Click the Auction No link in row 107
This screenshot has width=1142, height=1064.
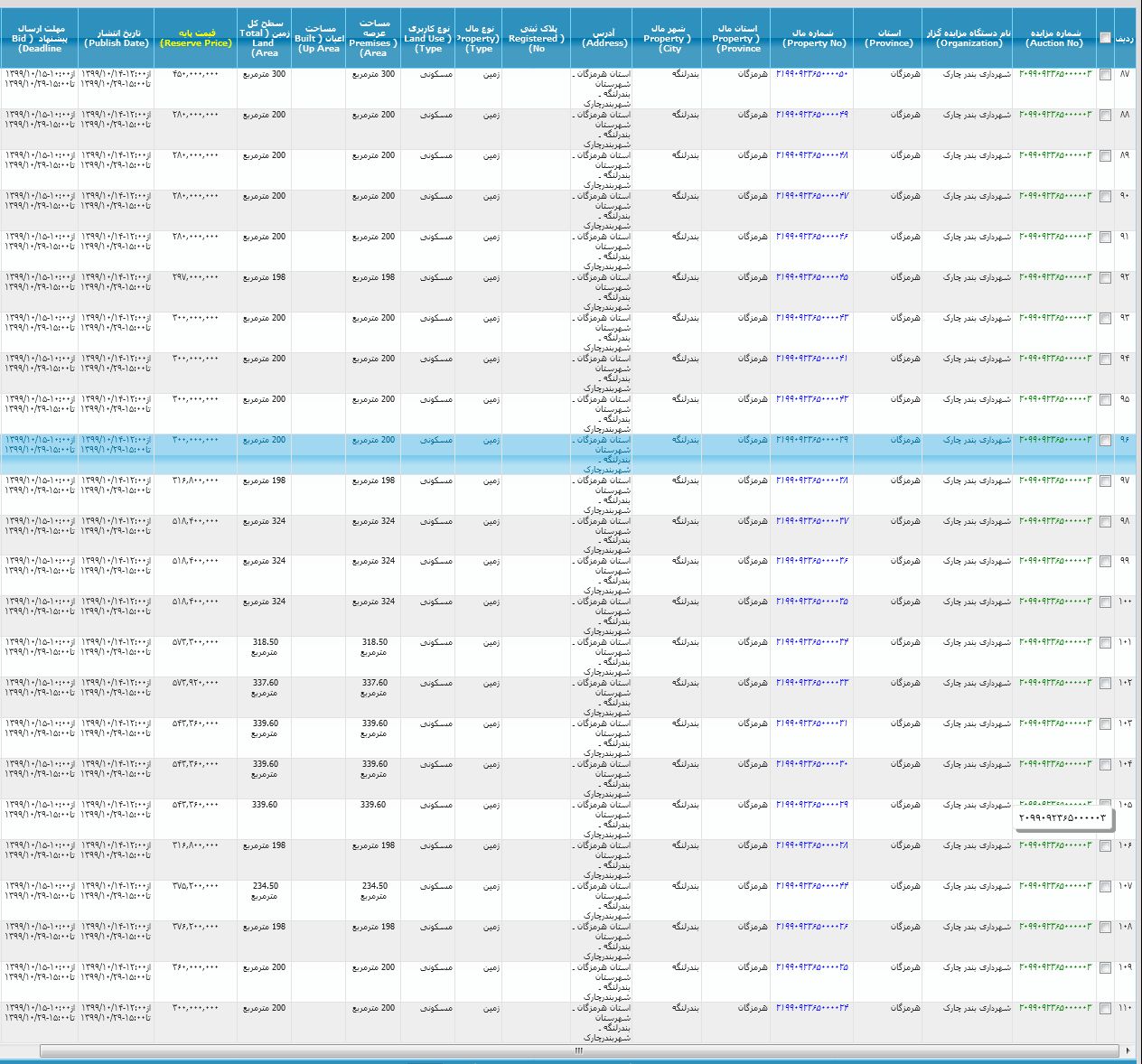coord(1054,886)
